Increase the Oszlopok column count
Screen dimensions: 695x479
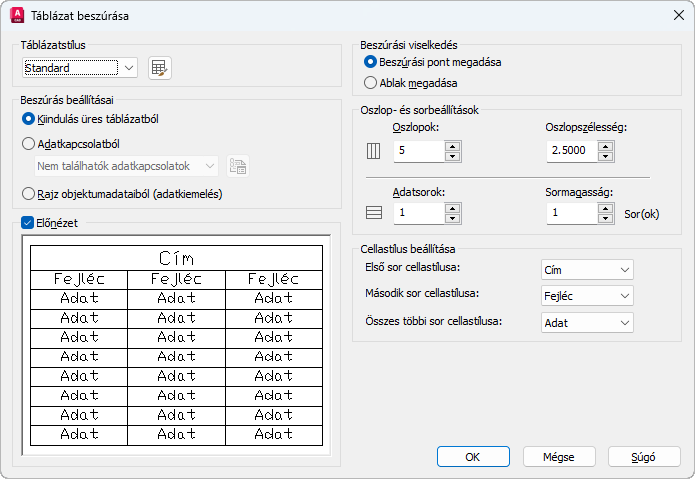[x=452, y=146]
